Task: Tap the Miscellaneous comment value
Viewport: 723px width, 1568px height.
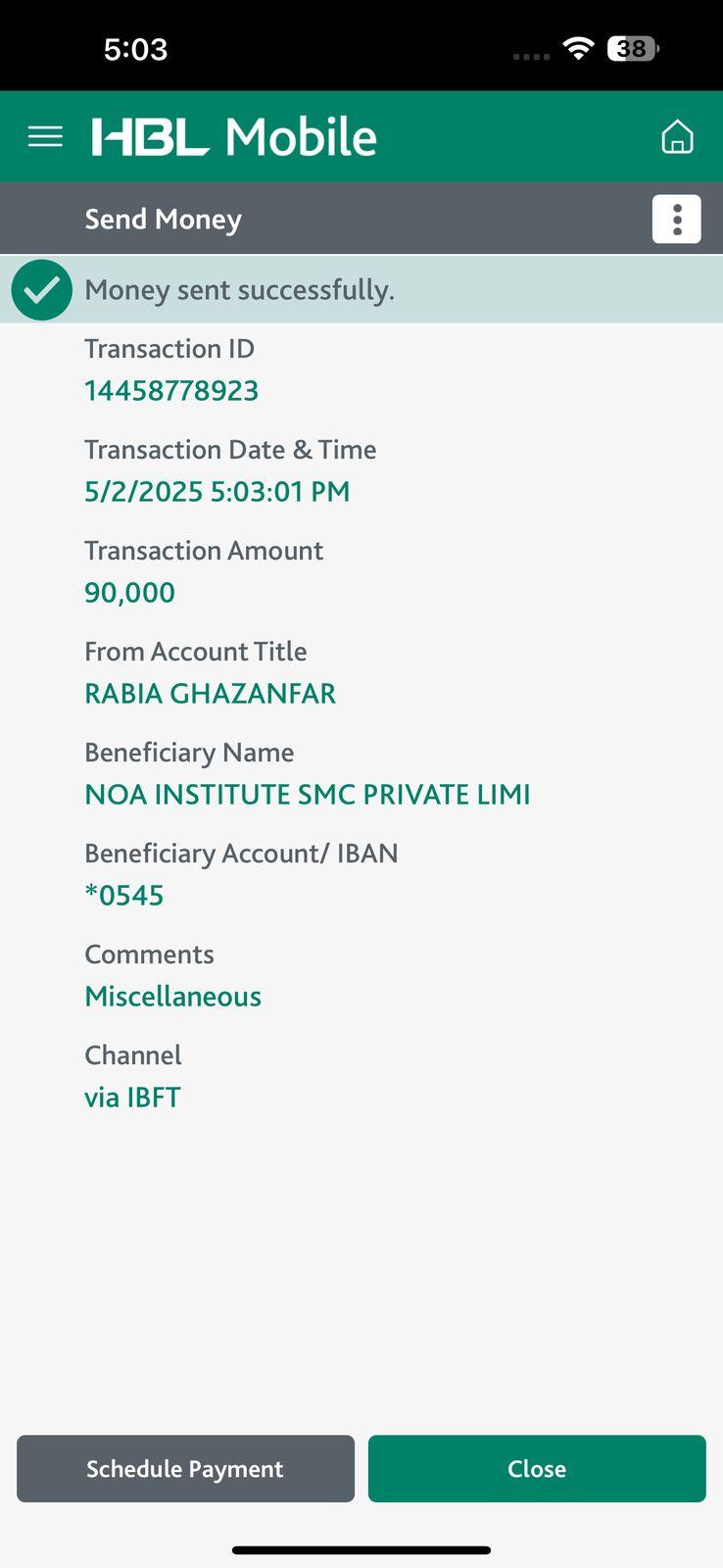Action: pyautogui.click(x=172, y=997)
